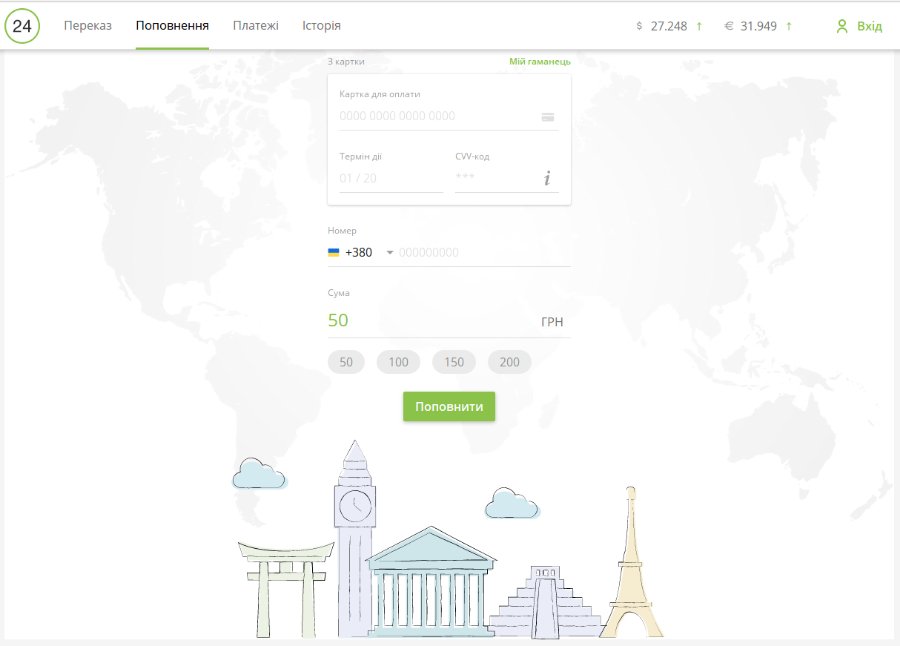
Task: Expand the +380 country code dropdown
Action: (x=390, y=253)
